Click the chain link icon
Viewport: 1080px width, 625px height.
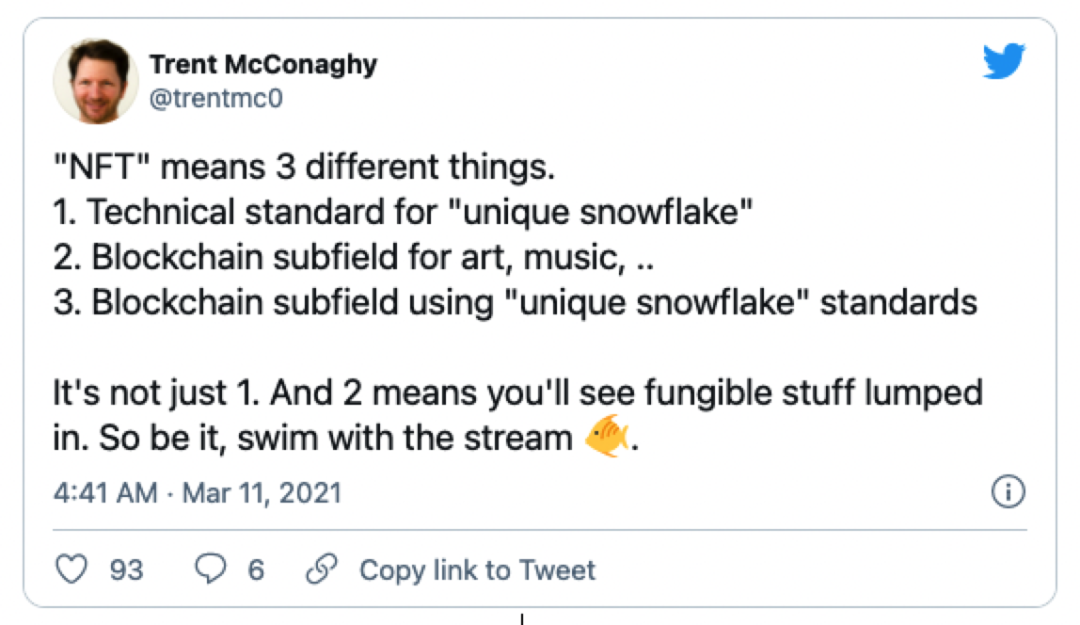322,569
